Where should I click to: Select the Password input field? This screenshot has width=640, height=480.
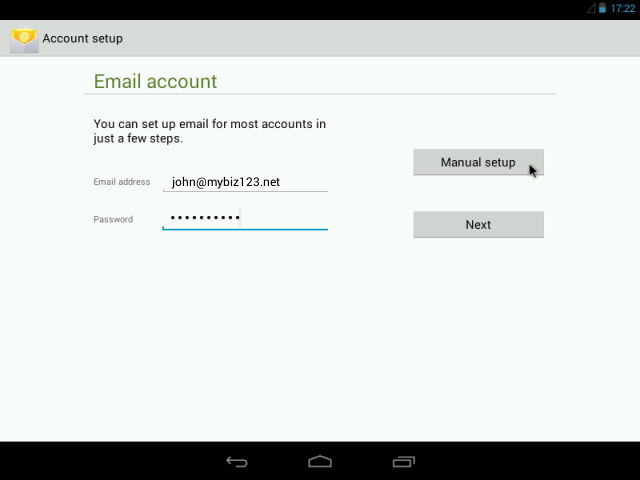[245, 219]
